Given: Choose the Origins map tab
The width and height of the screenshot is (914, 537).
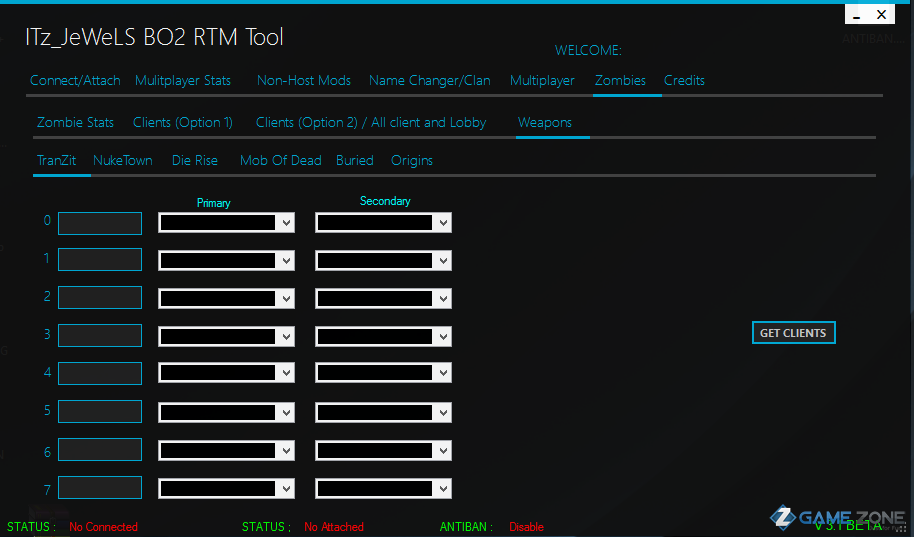Looking at the screenshot, I should 412,160.
